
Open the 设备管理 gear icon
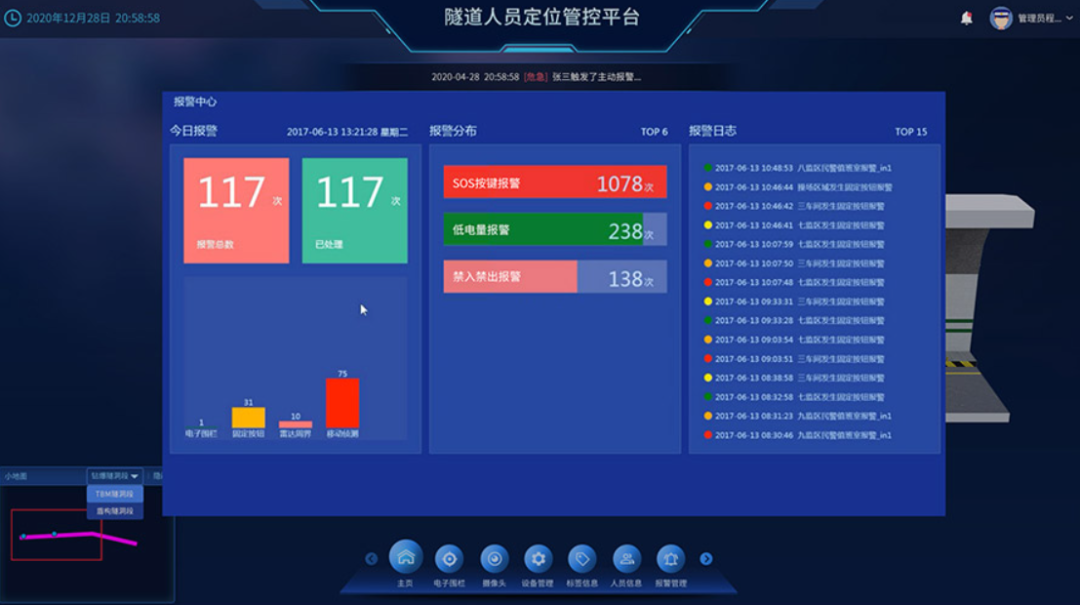pos(538,559)
